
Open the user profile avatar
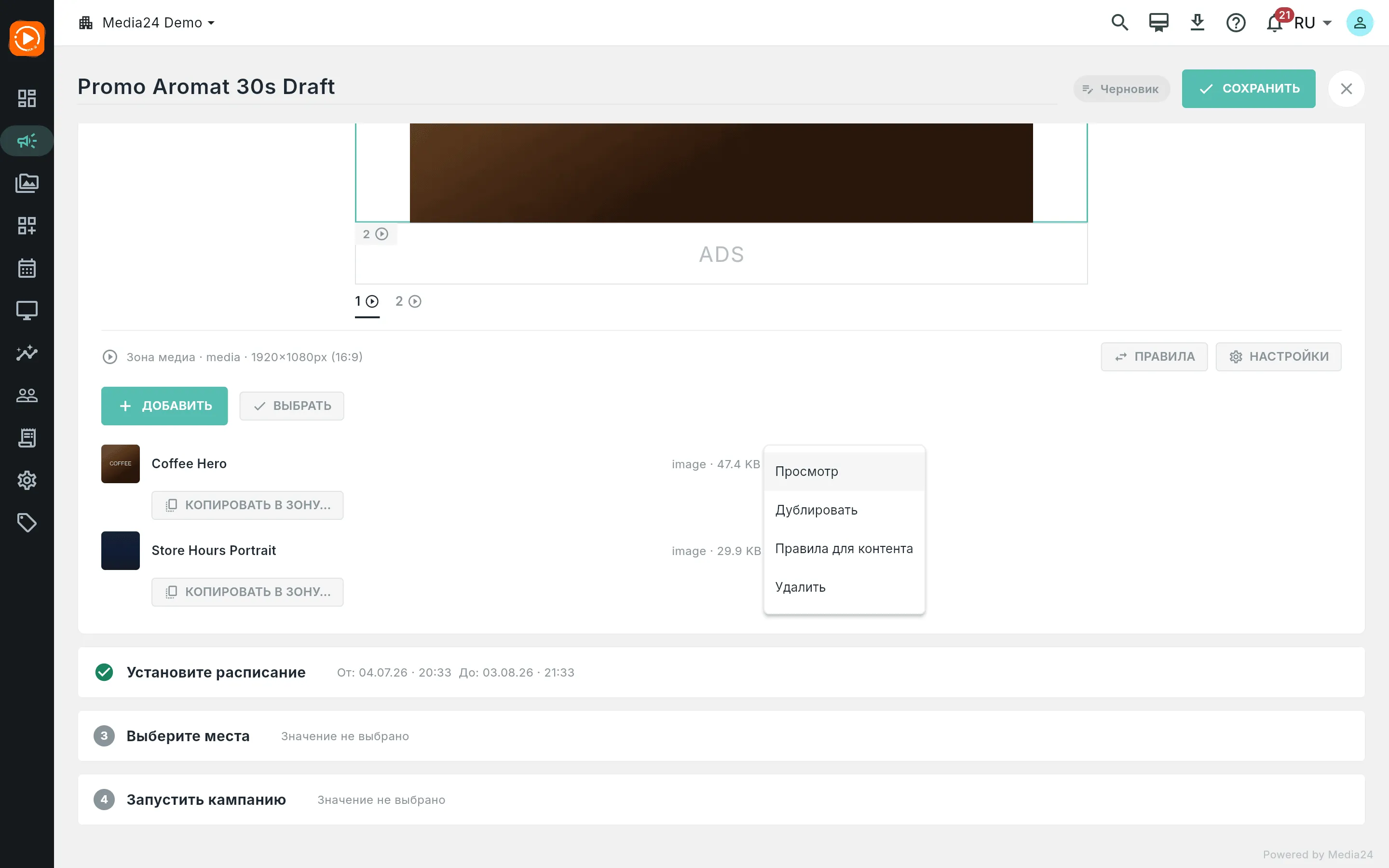(x=1360, y=22)
